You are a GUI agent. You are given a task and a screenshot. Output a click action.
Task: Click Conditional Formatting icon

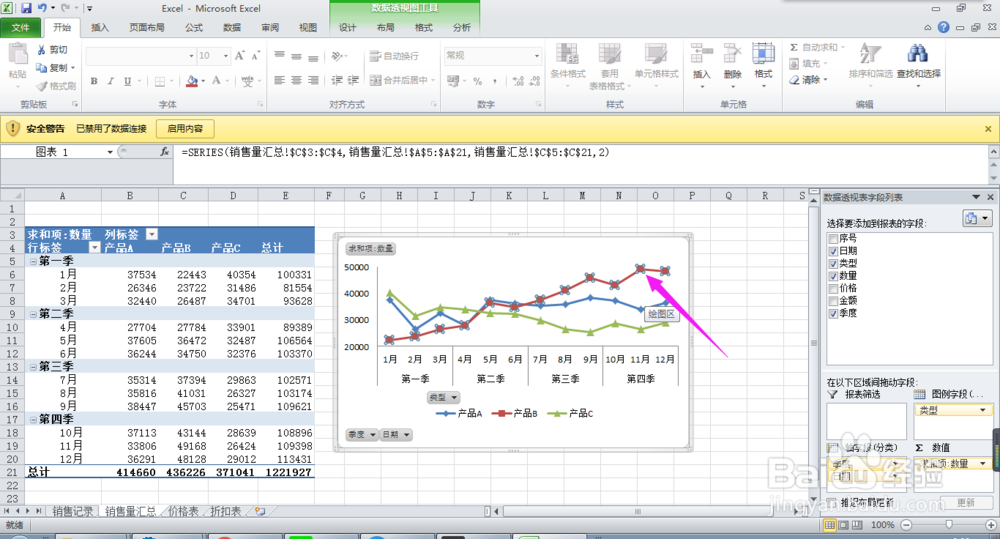[x=567, y=55]
